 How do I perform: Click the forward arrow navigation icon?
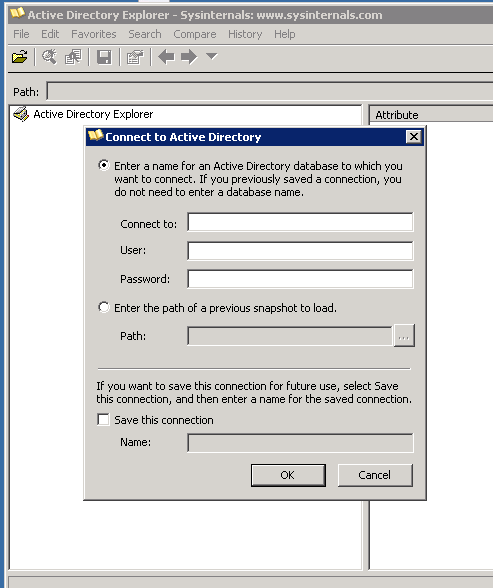(189, 57)
